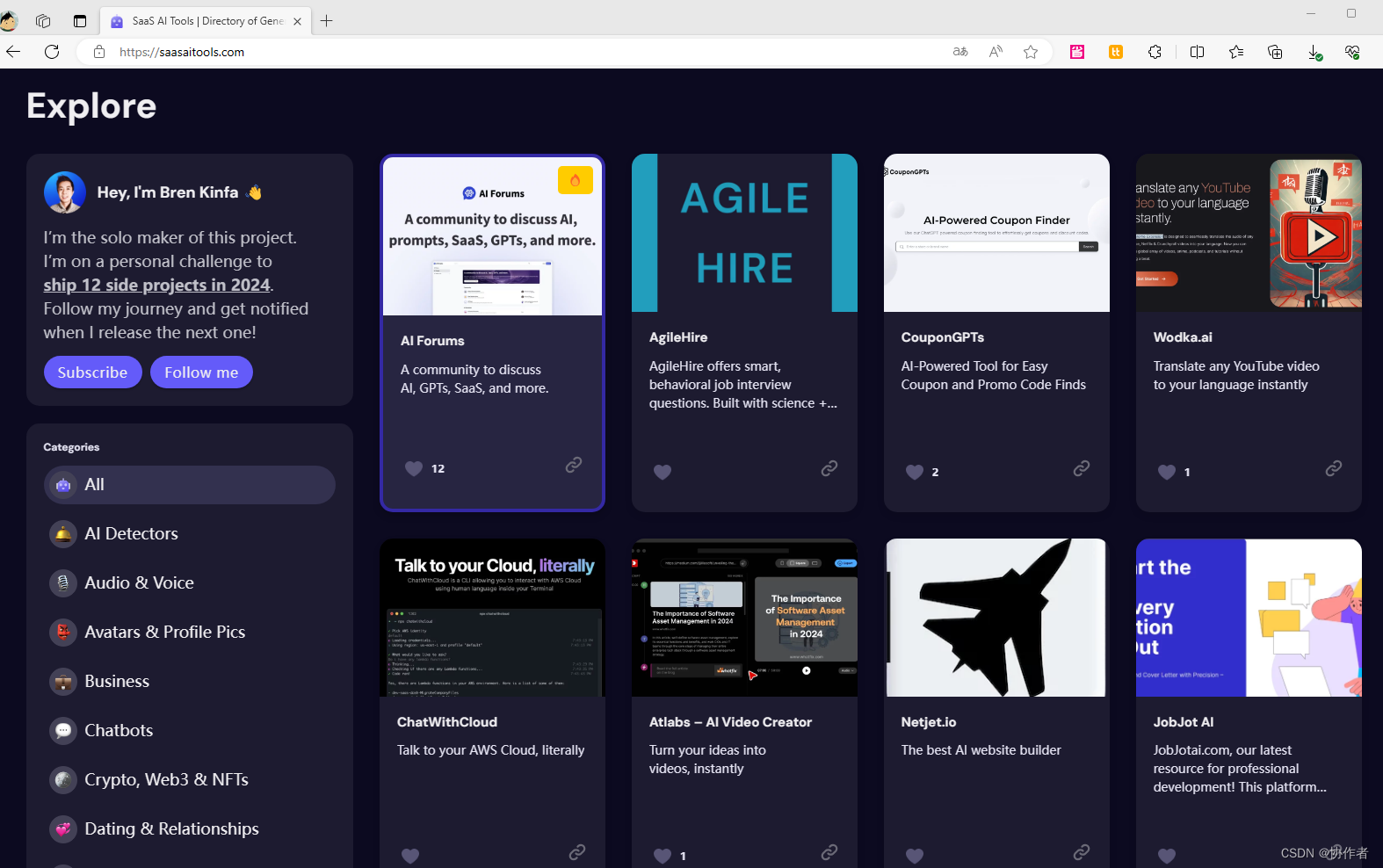This screenshot has height=868, width=1383.
Task: Select the Crypto, Web3 & NFTs category
Action: point(190,780)
